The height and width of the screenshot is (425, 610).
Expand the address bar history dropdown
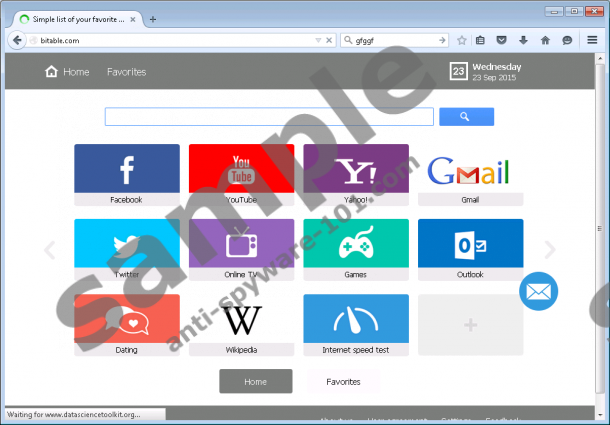pyautogui.click(x=318, y=41)
